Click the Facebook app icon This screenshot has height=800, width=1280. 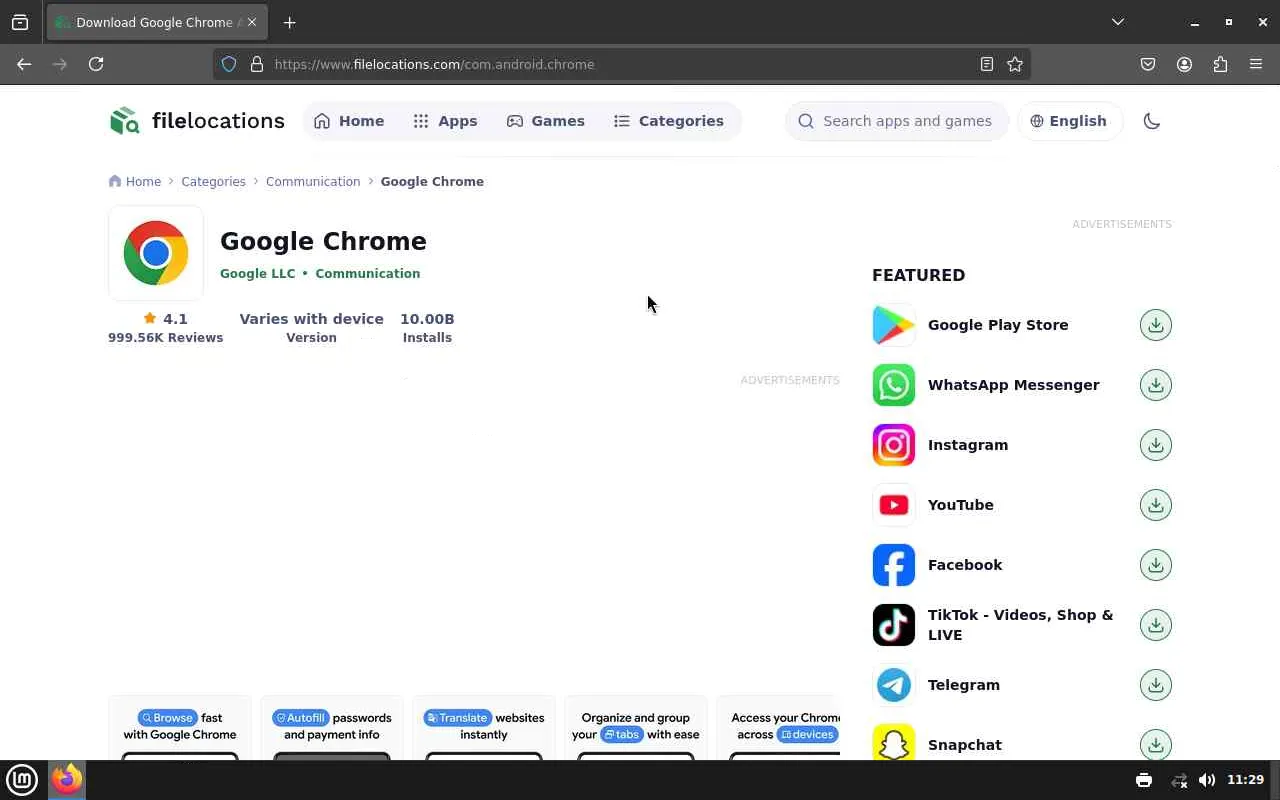[894, 565]
